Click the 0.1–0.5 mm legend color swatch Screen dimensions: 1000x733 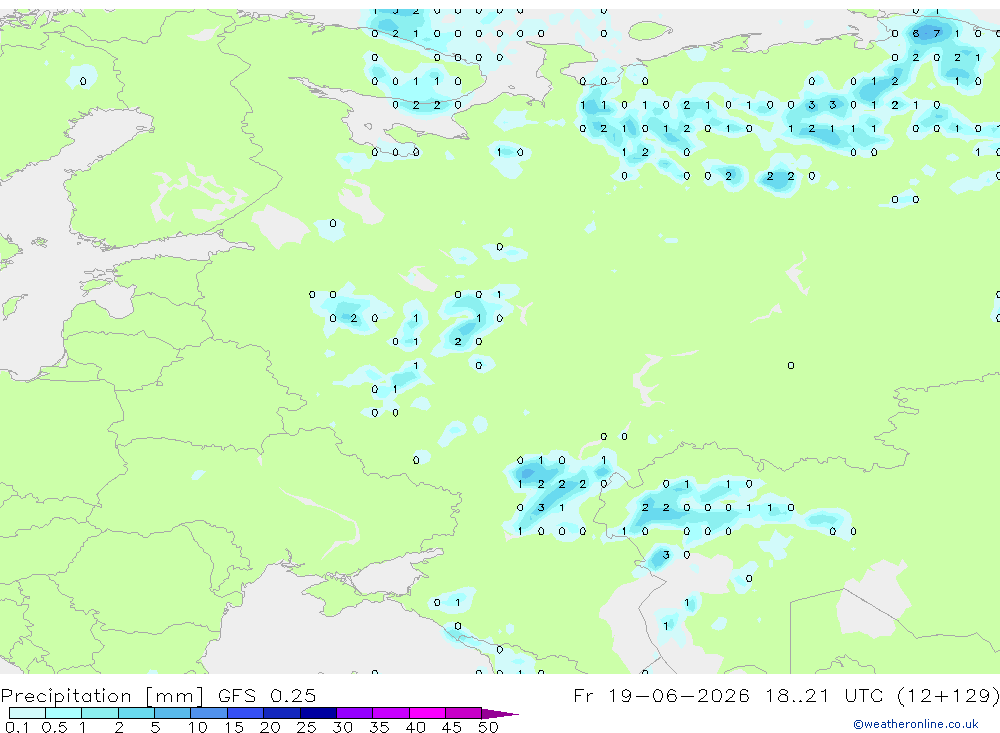tap(27, 713)
